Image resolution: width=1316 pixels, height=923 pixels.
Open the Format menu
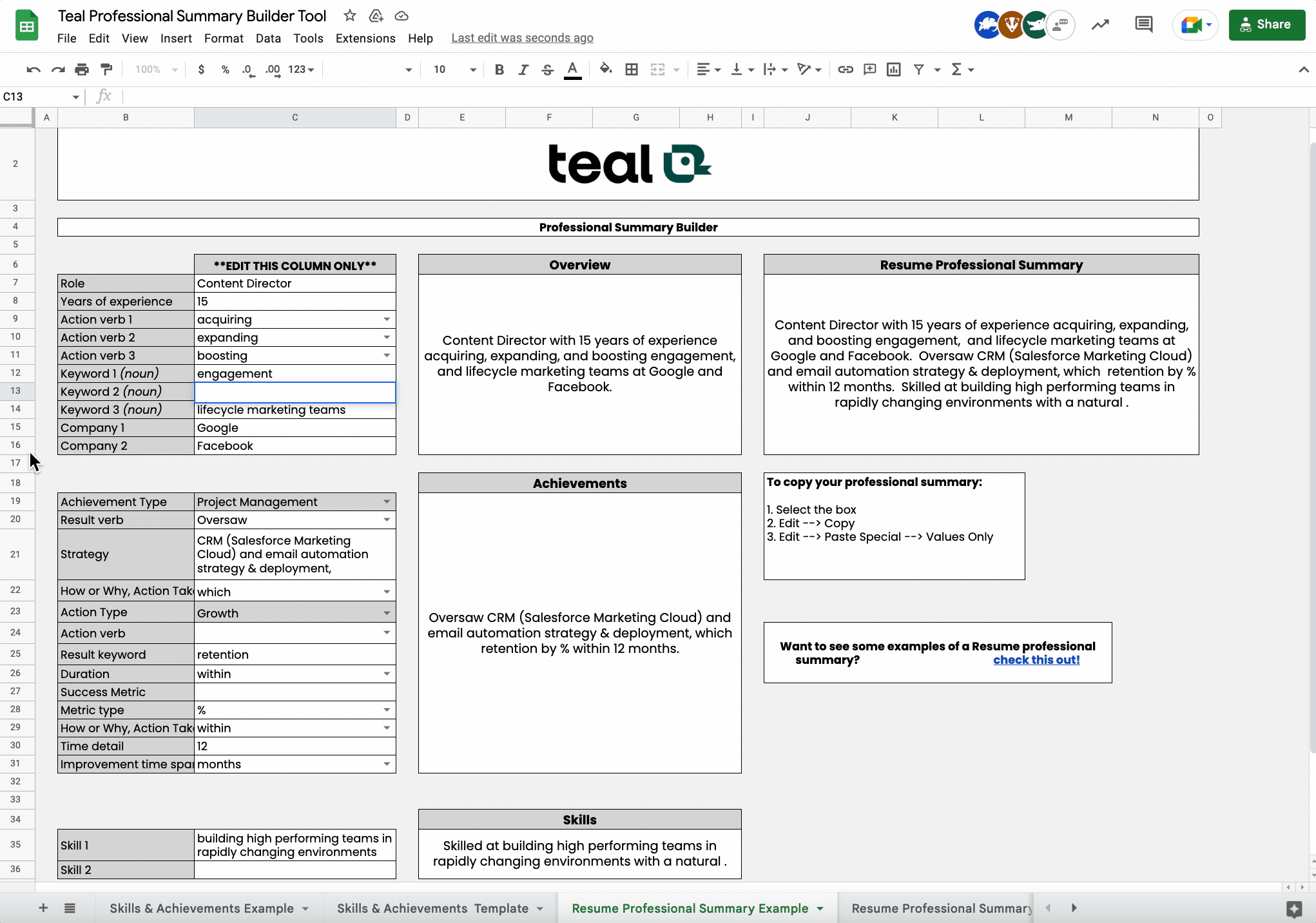pos(224,39)
